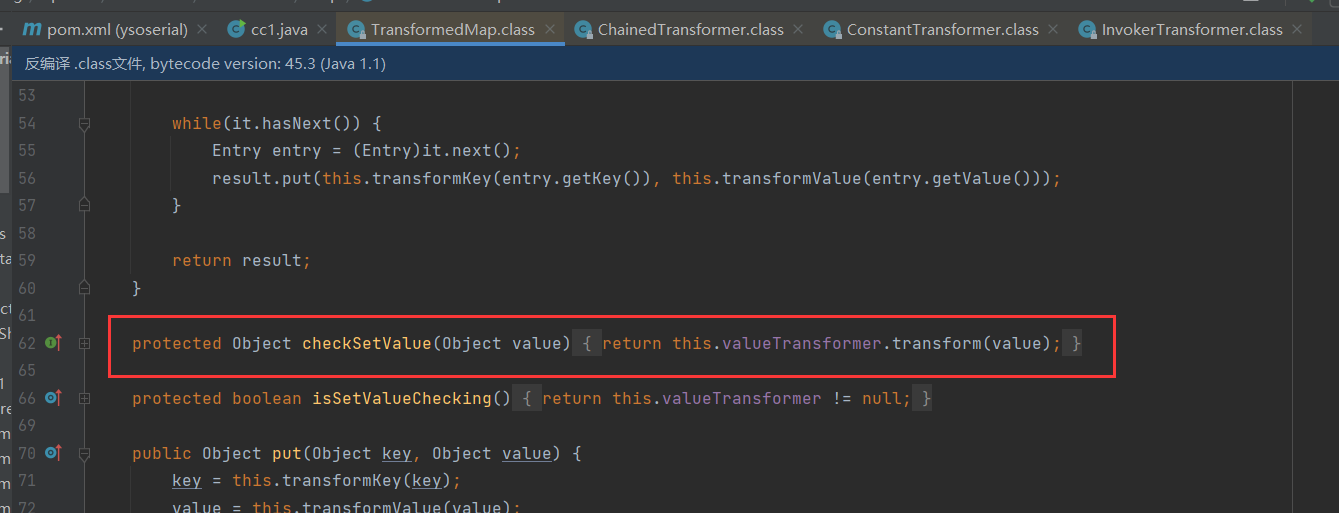Click the fold end marker on line 57
The image size is (1339, 513).
pyautogui.click(x=84, y=205)
